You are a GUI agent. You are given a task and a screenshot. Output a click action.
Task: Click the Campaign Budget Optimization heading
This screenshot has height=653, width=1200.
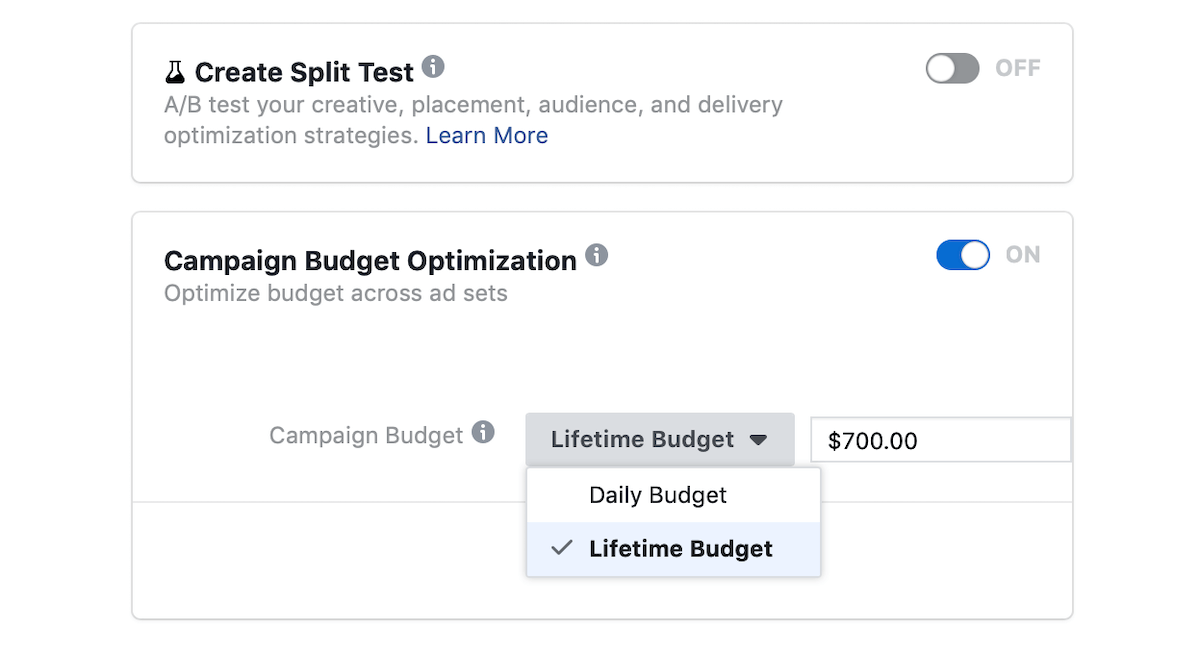[x=370, y=259]
